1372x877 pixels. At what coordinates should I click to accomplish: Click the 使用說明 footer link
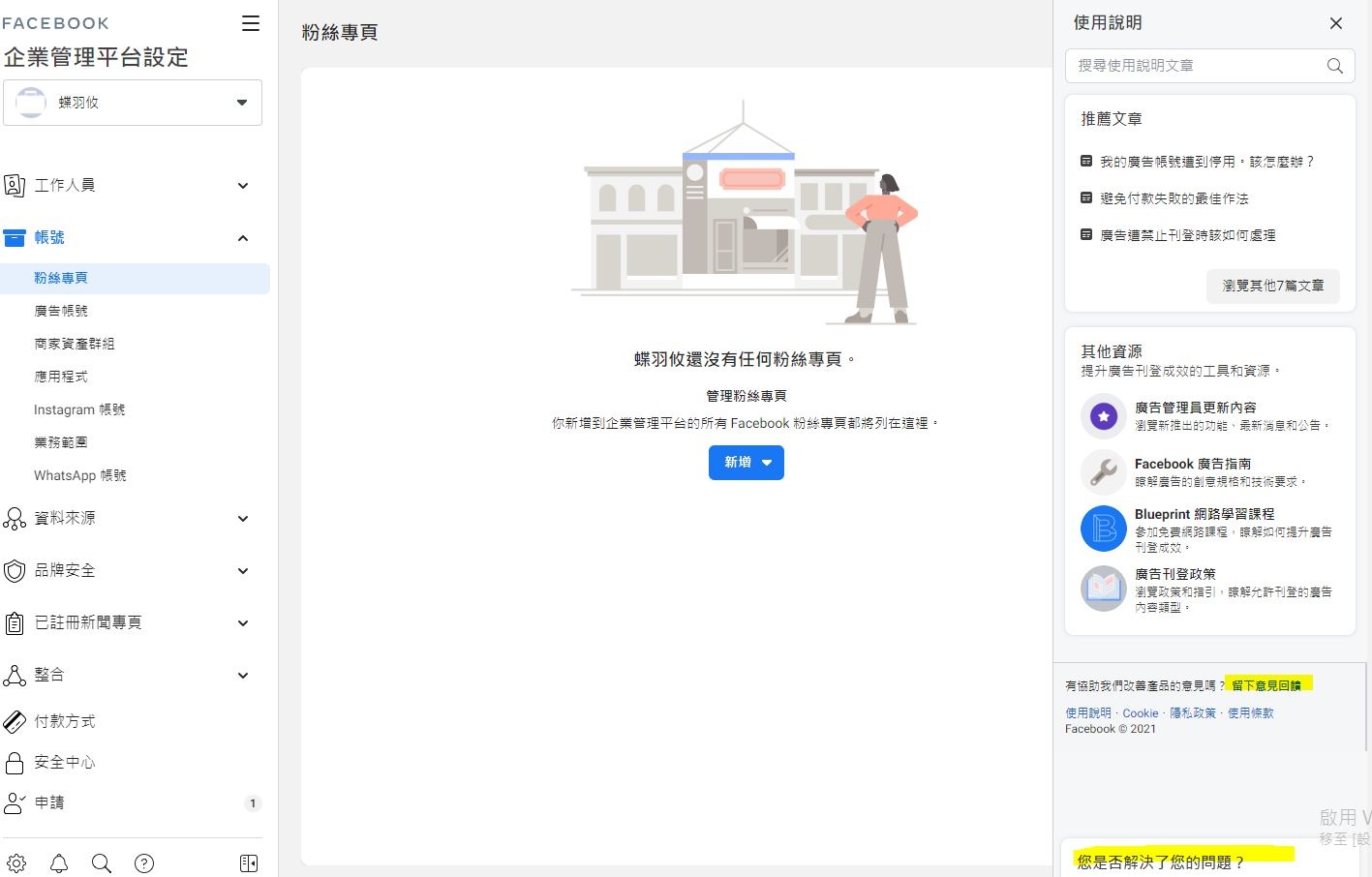[1088, 713]
